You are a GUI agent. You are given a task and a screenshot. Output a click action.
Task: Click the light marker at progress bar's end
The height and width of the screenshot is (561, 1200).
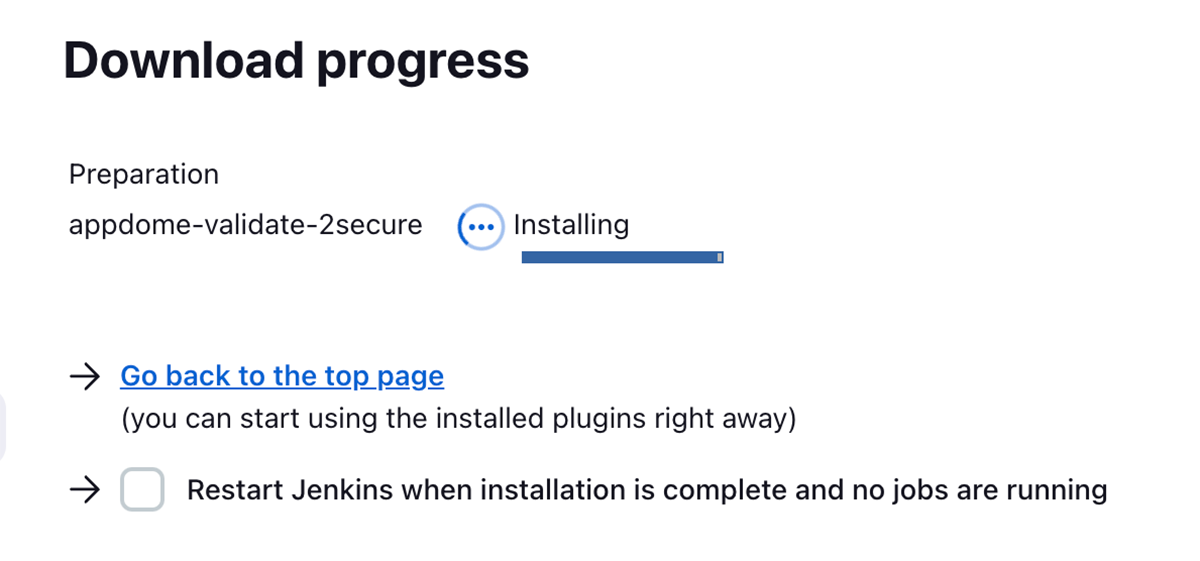click(720, 258)
